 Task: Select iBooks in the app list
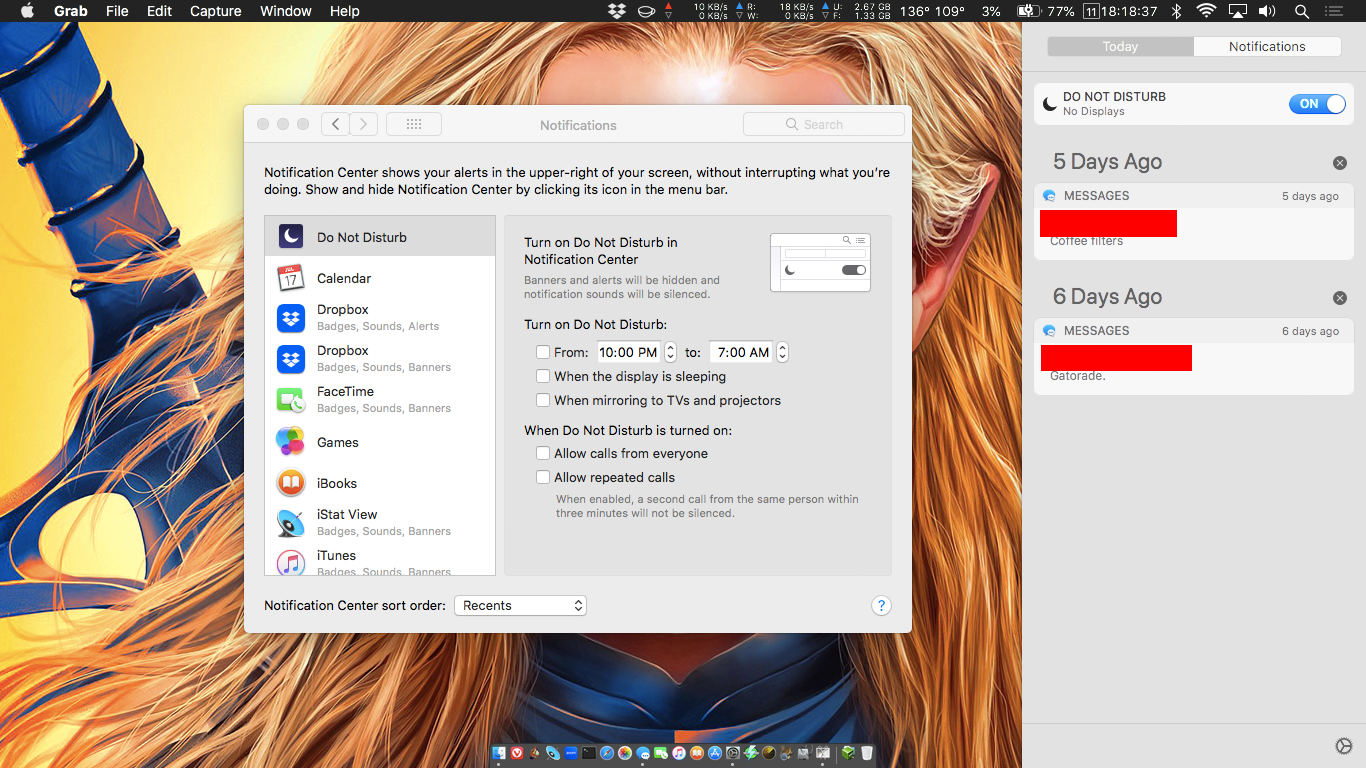[380, 483]
